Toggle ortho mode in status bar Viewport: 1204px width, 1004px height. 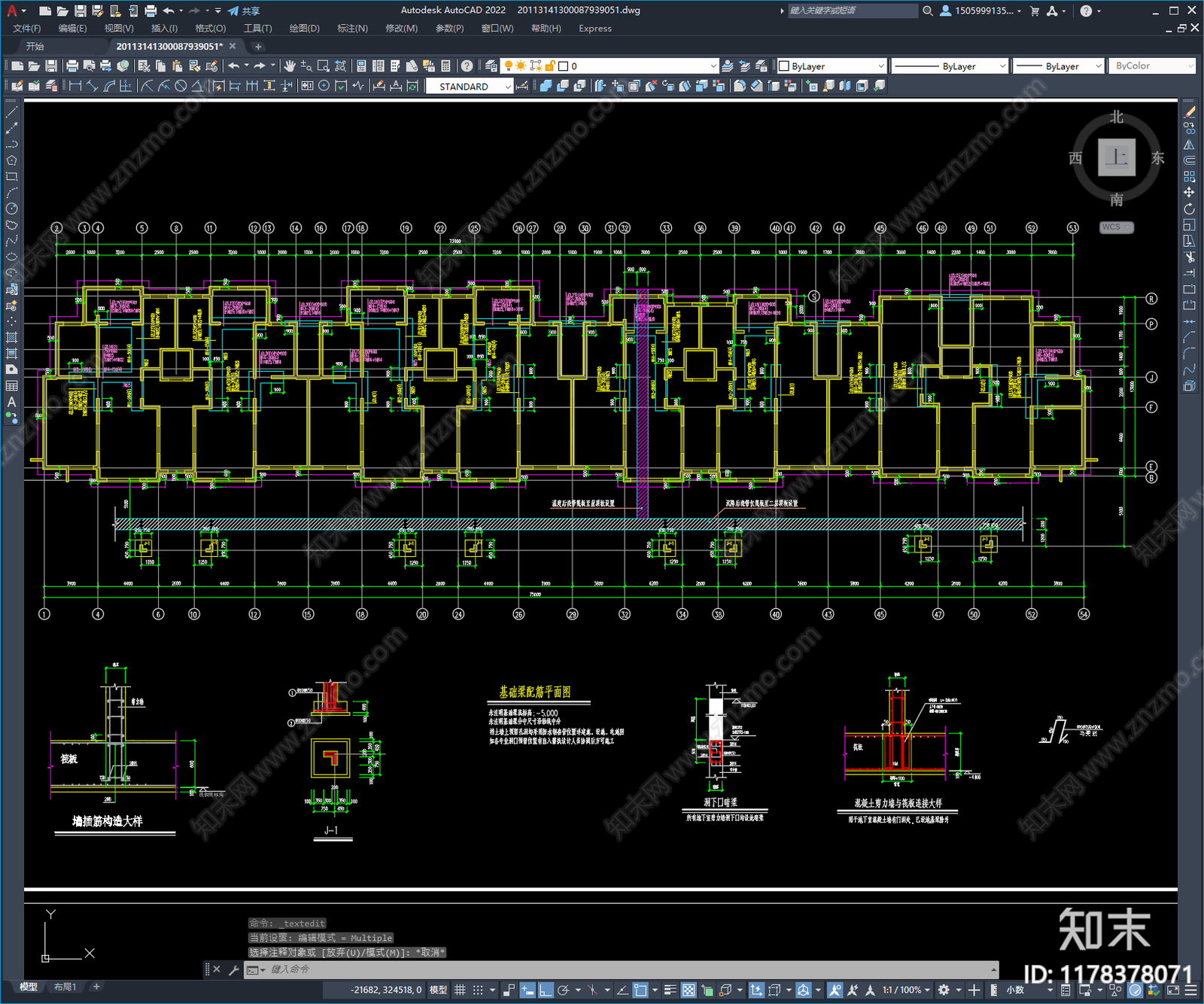tap(546, 990)
